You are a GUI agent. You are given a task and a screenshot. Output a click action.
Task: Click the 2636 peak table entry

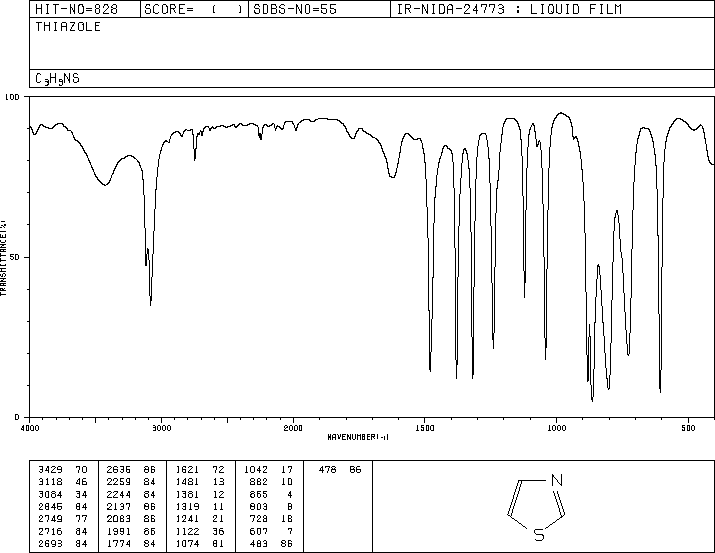tap(131, 470)
